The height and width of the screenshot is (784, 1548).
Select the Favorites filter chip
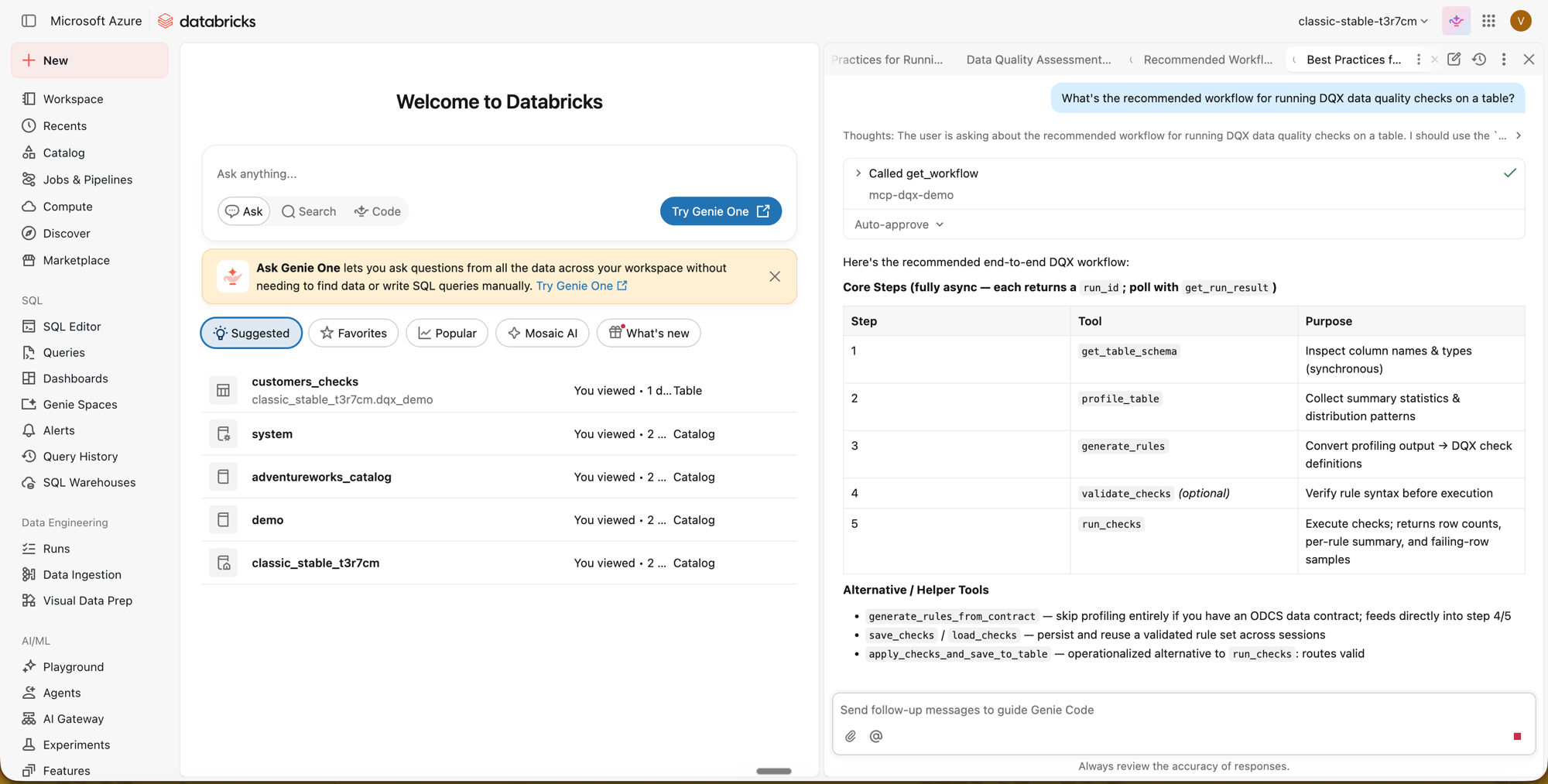point(354,333)
